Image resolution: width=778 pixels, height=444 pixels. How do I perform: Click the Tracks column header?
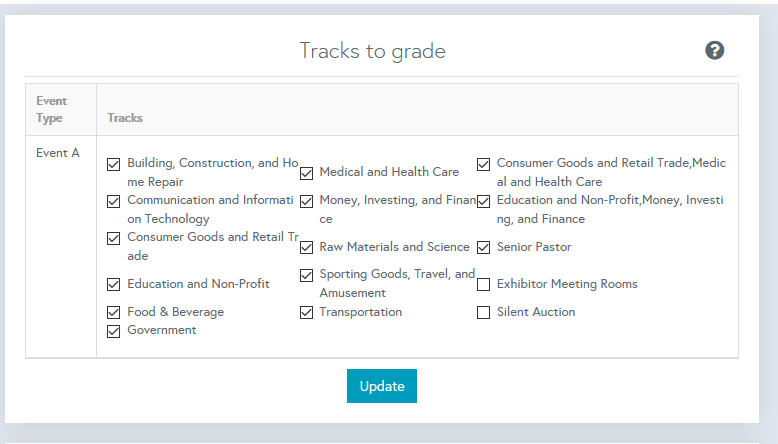click(125, 118)
